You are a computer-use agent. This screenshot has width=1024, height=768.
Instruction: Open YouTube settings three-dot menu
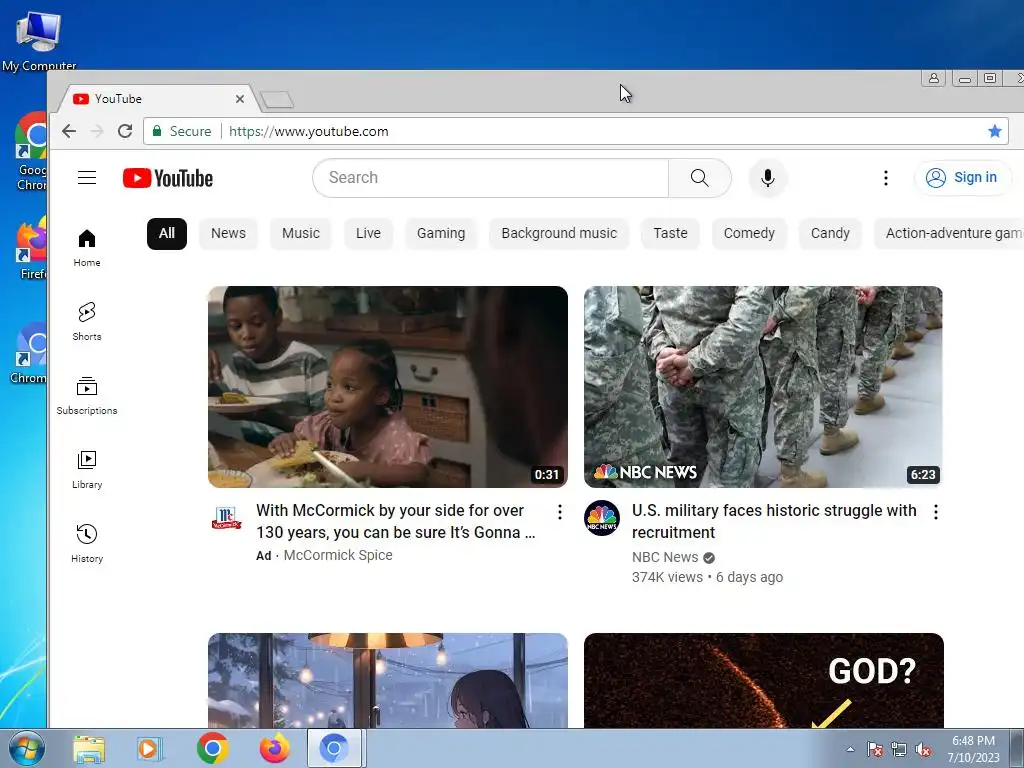(x=886, y=178)
